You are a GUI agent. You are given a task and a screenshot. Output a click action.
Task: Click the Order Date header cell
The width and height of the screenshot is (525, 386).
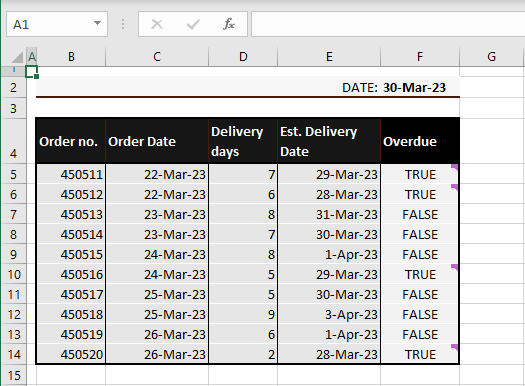157,141
